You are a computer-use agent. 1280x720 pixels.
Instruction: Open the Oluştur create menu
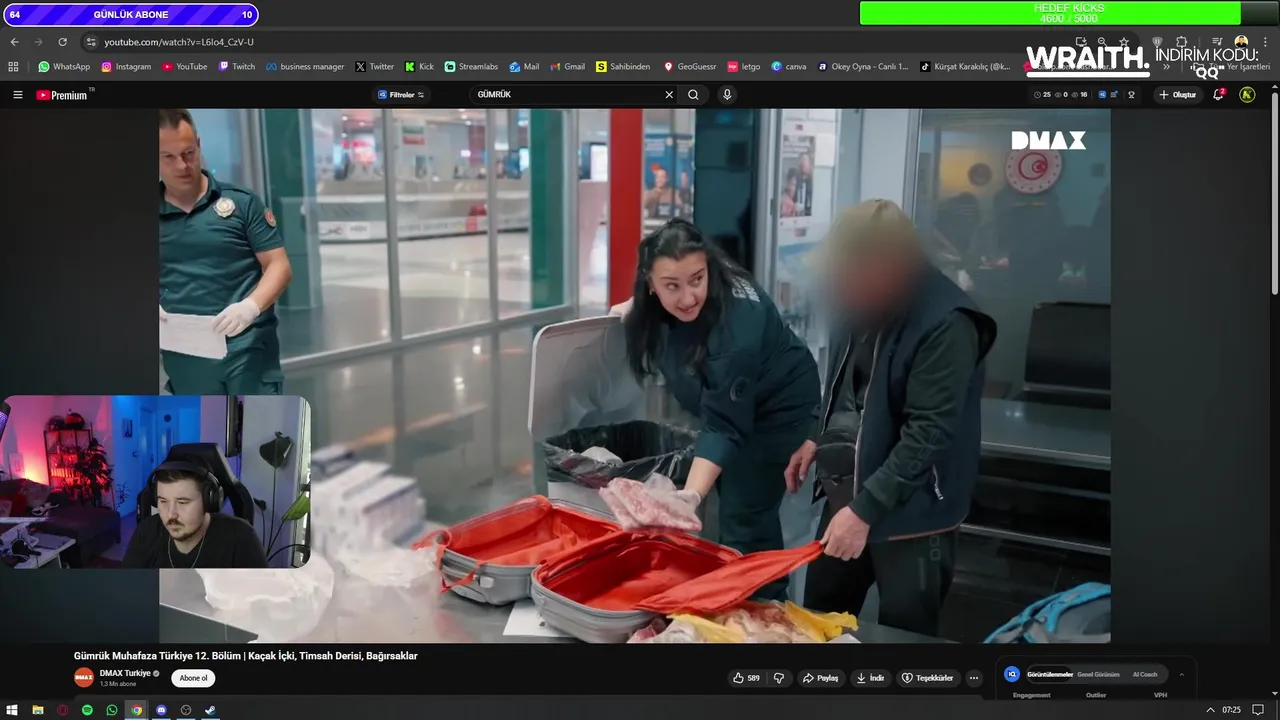[x=1177, y=95]
